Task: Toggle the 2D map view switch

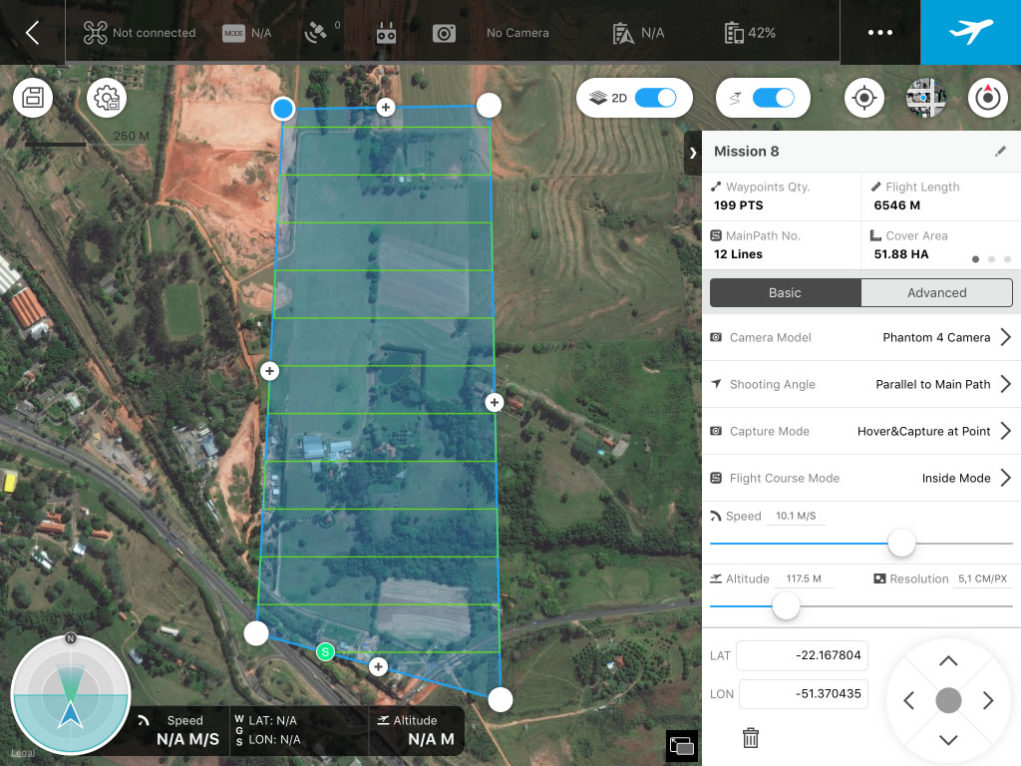Action: pos(655,98)
